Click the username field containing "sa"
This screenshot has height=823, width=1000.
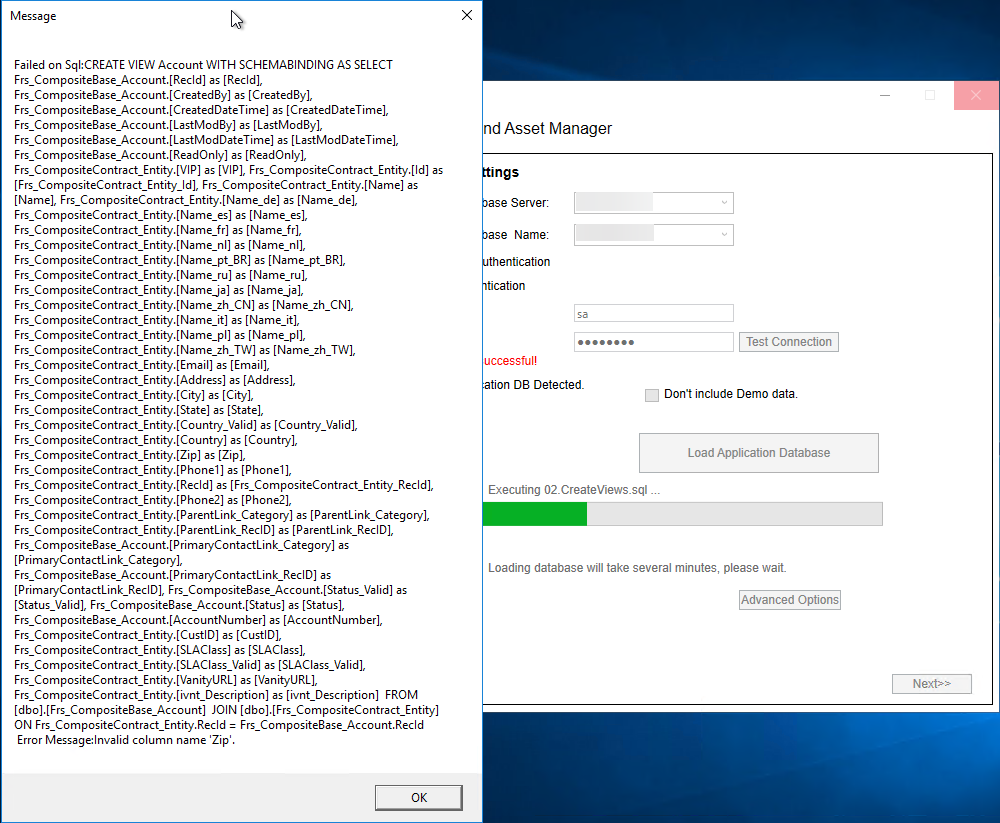(x=653, y=314)
